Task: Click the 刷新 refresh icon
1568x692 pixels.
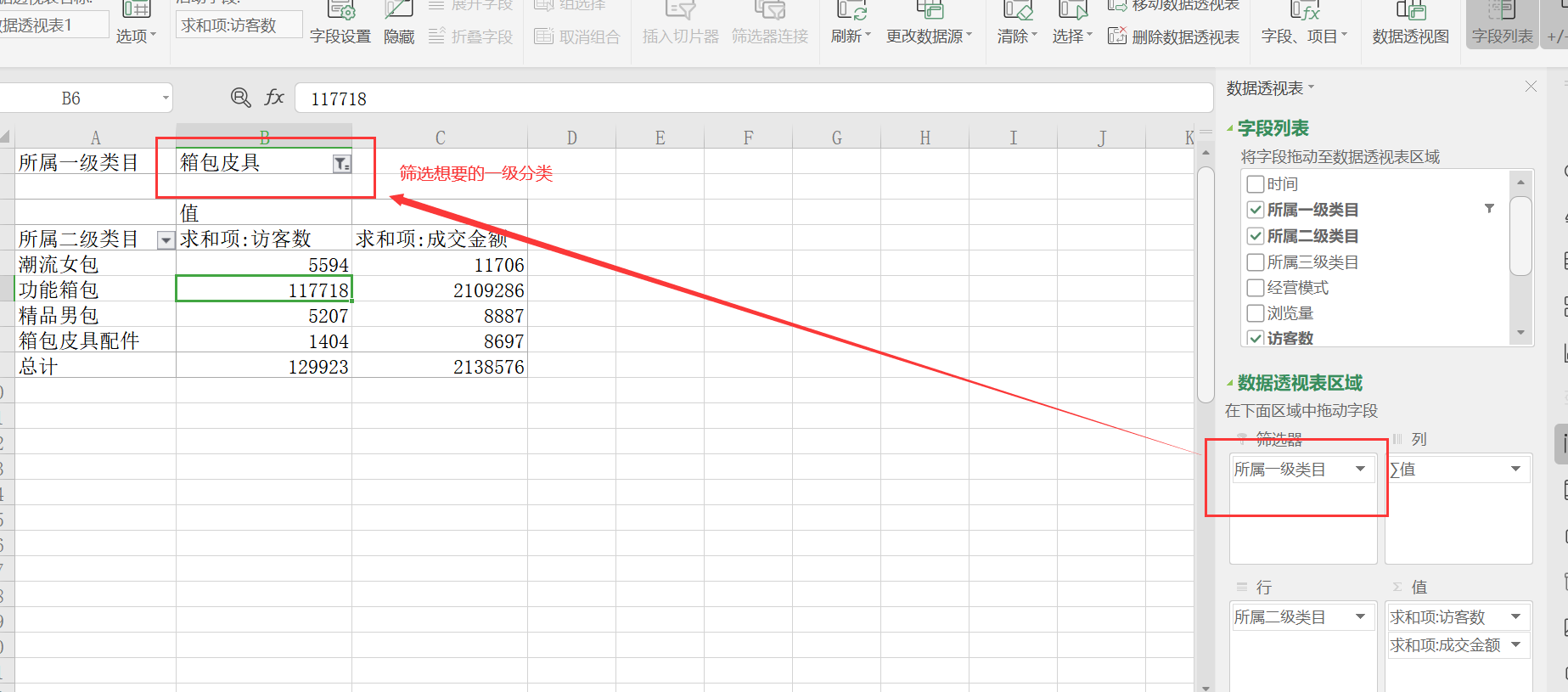Action: [851, 12]
